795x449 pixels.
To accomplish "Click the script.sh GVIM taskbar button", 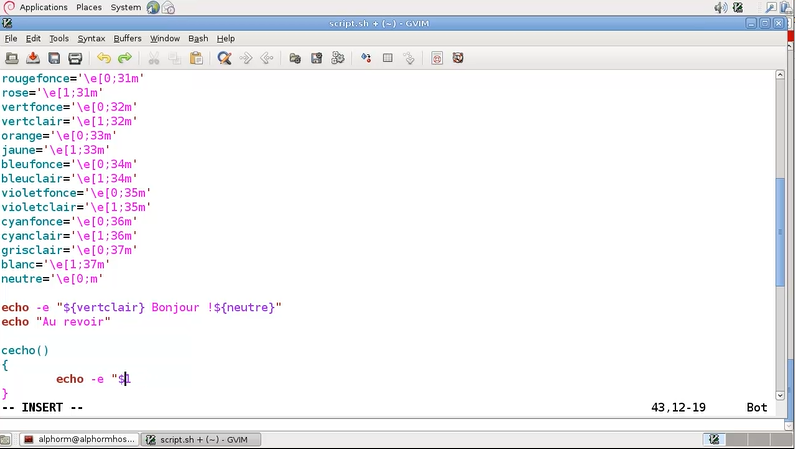I will pyautogui.click(x=201, y=439).
